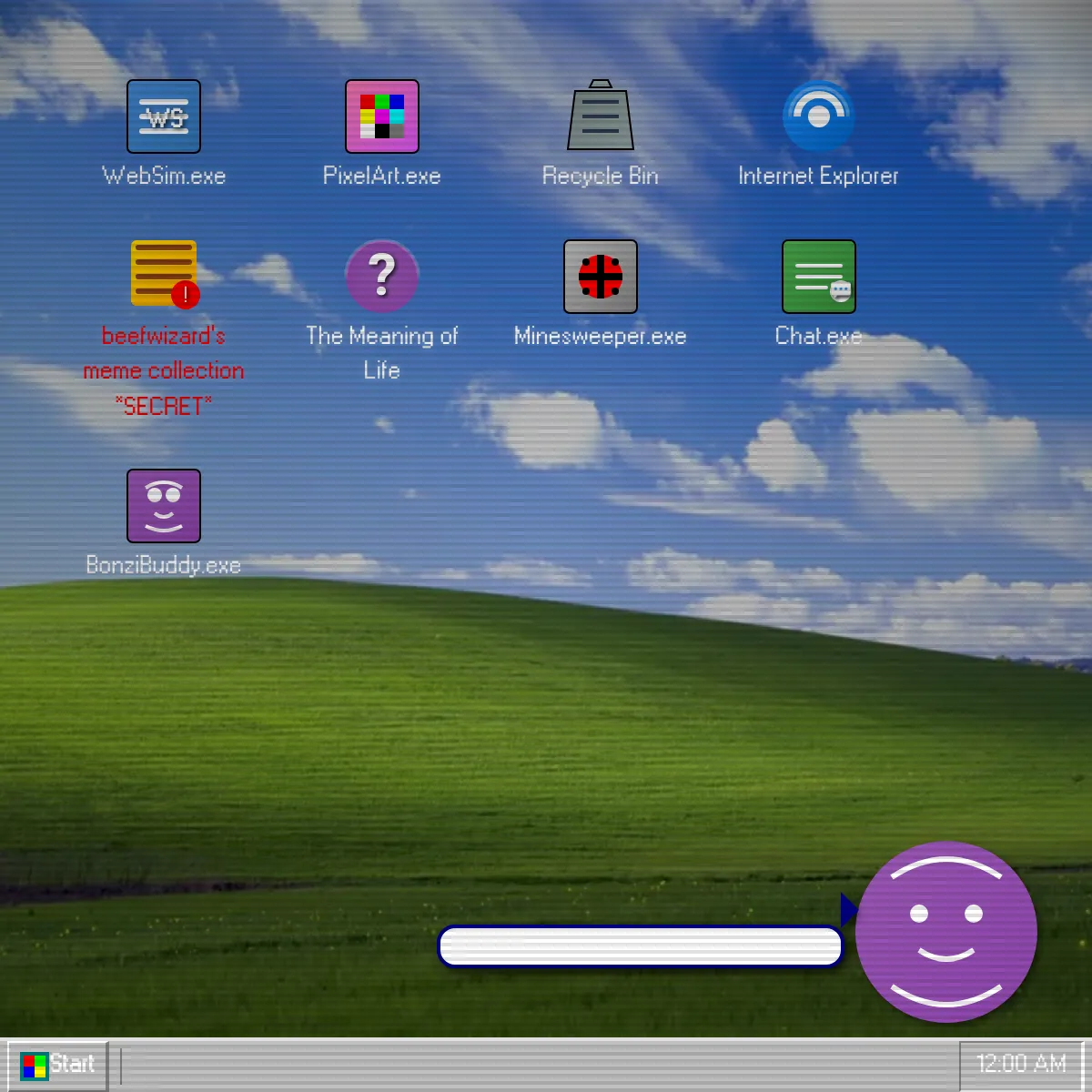Image resolution: width=1092 pixels, height=1092 pixels.
Task: Launch the Internet Explorer icon
Action: tap(819, 116)
